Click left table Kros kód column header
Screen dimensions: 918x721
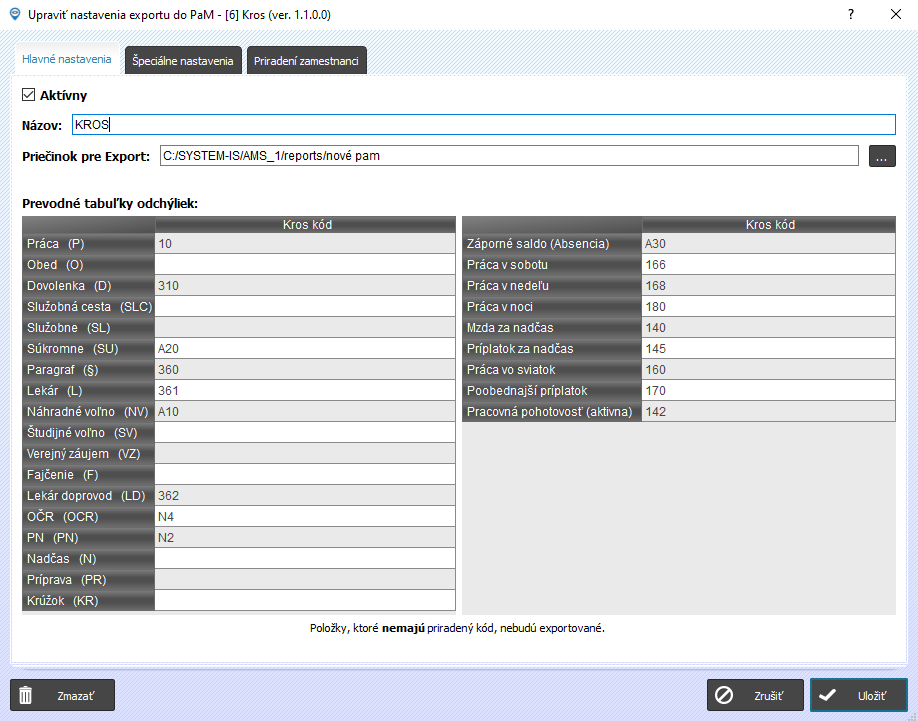click(x=305, y=225)
